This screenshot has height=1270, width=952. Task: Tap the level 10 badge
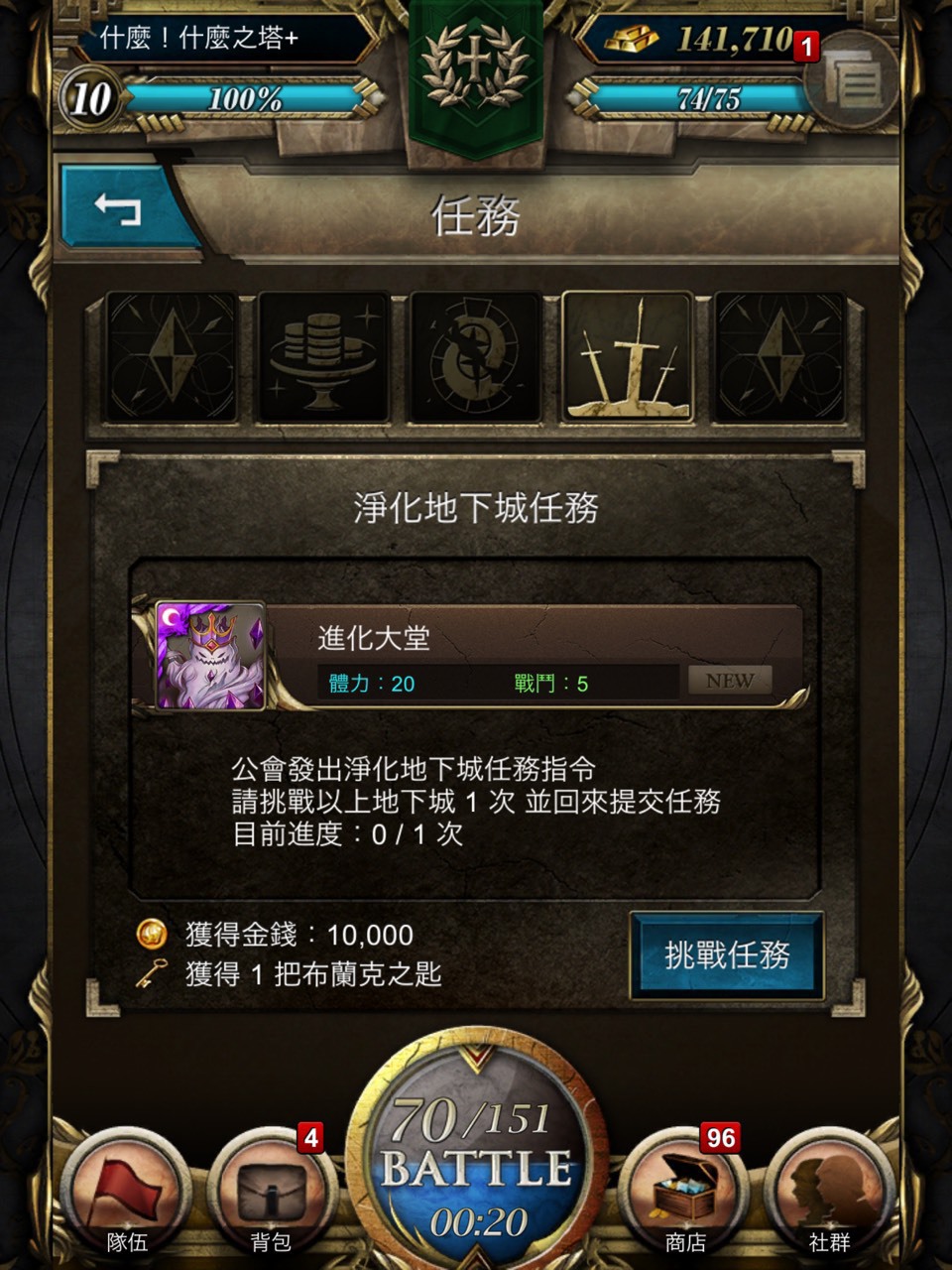(x=90, y=99)
